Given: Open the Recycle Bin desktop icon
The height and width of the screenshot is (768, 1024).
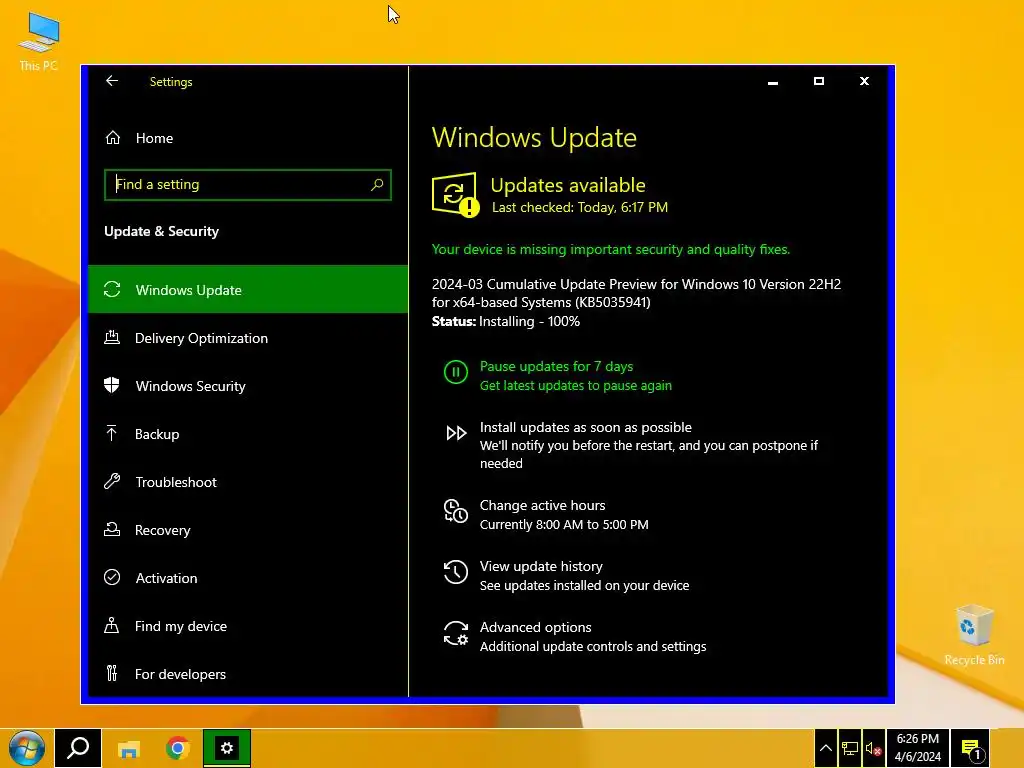Looking at the screenshot, I should click(974, 635).
